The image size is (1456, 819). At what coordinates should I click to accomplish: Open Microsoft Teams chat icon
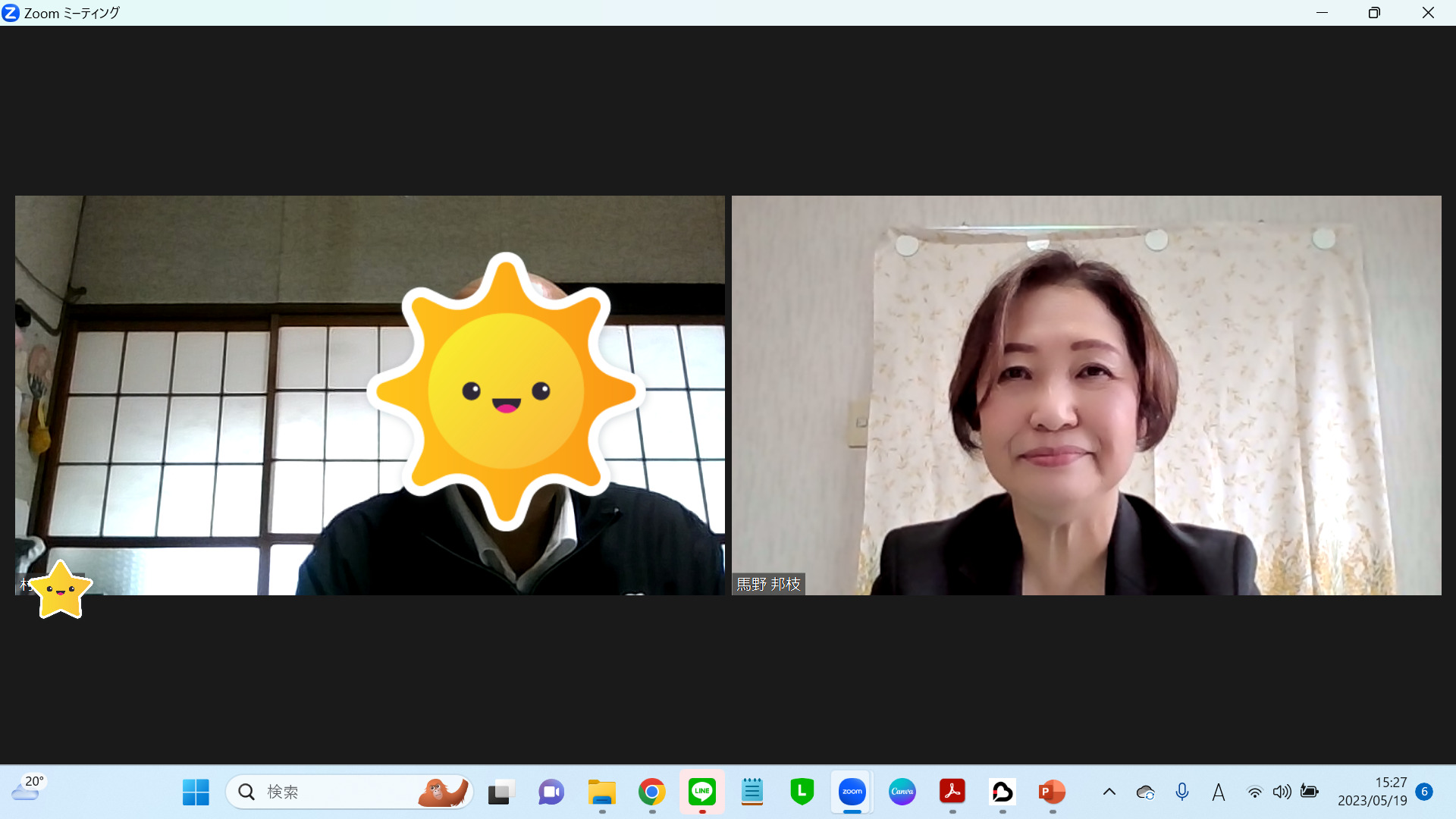[x=551, y=792]
